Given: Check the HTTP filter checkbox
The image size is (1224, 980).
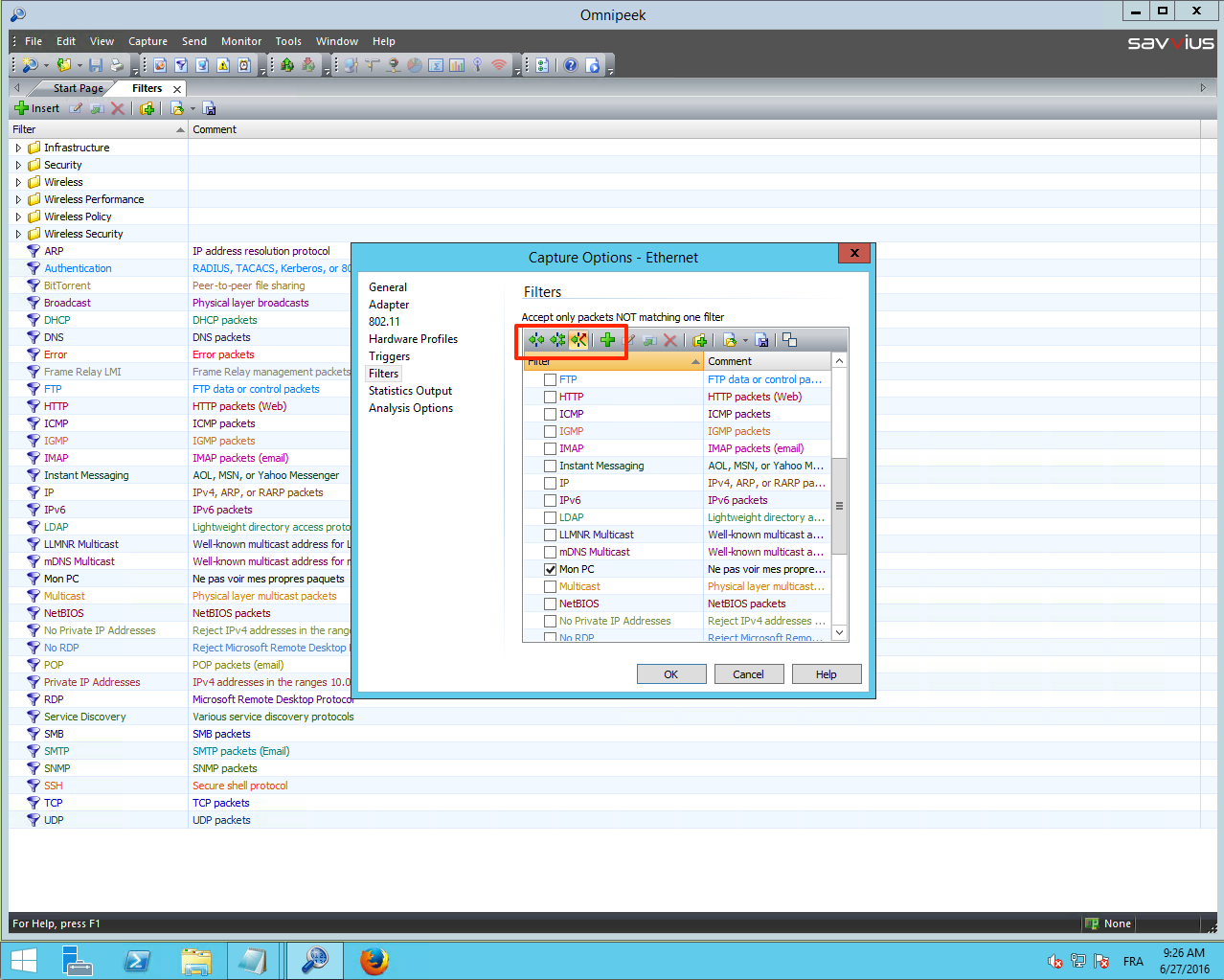Looking at the screenshot, I should pos(550,397).
